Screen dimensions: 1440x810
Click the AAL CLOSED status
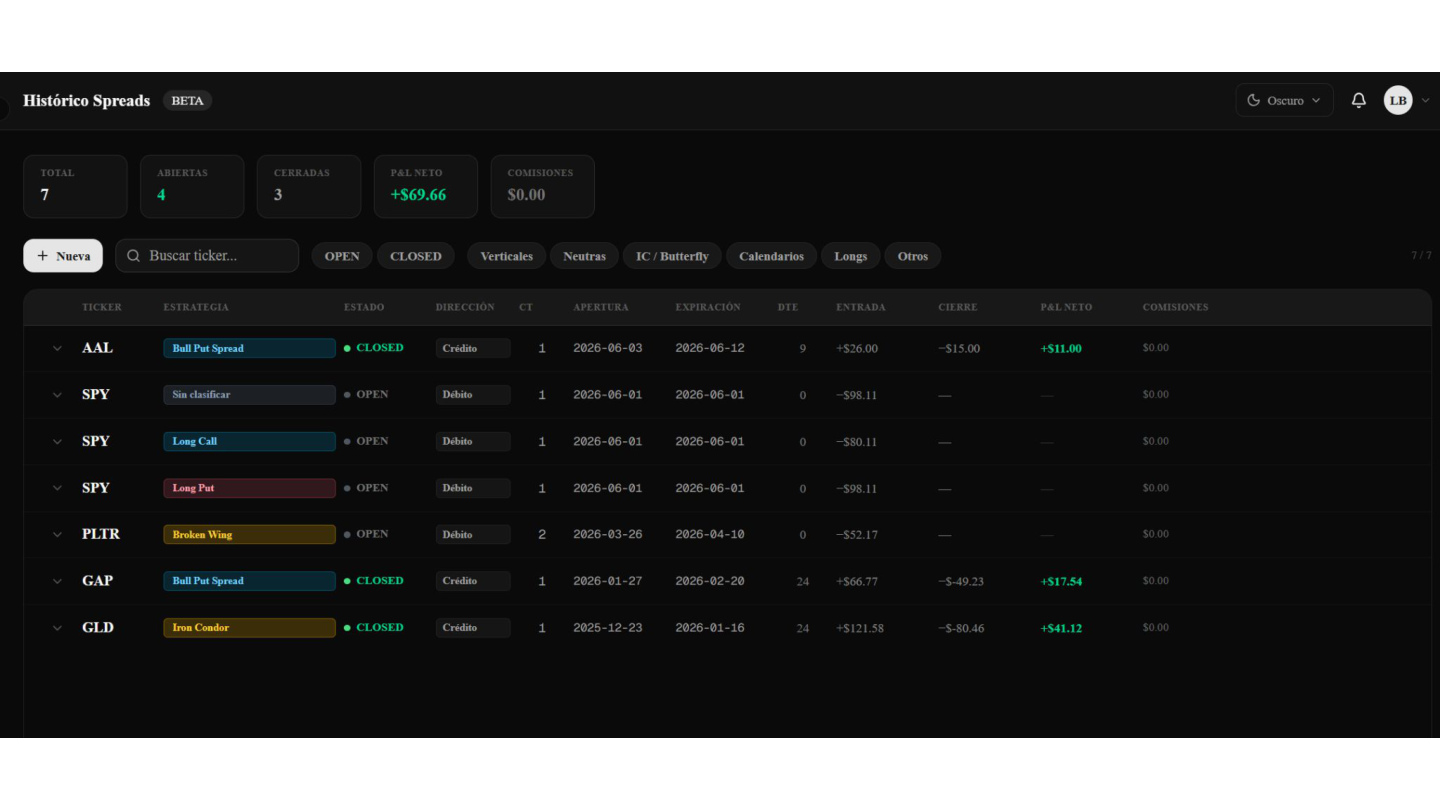click(x=374, y=348)
